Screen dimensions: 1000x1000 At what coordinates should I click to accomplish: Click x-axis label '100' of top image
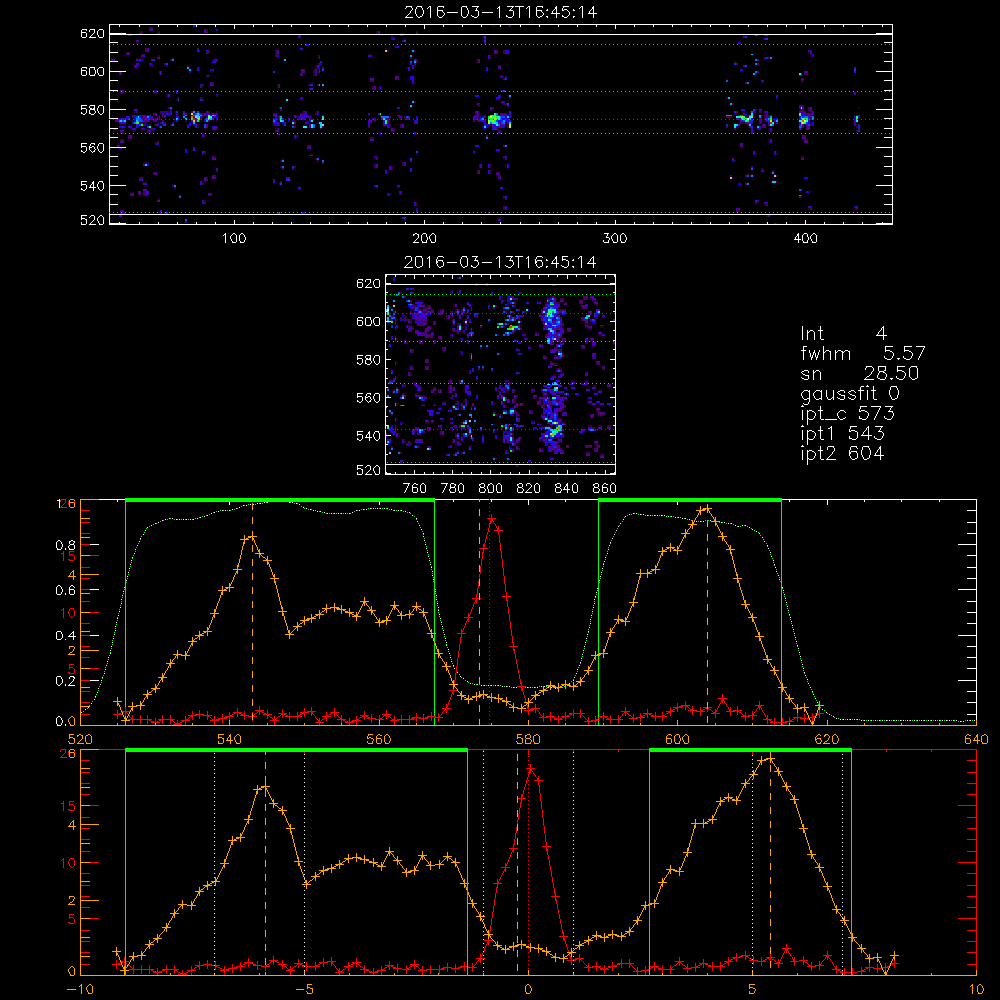click(234, 239)
